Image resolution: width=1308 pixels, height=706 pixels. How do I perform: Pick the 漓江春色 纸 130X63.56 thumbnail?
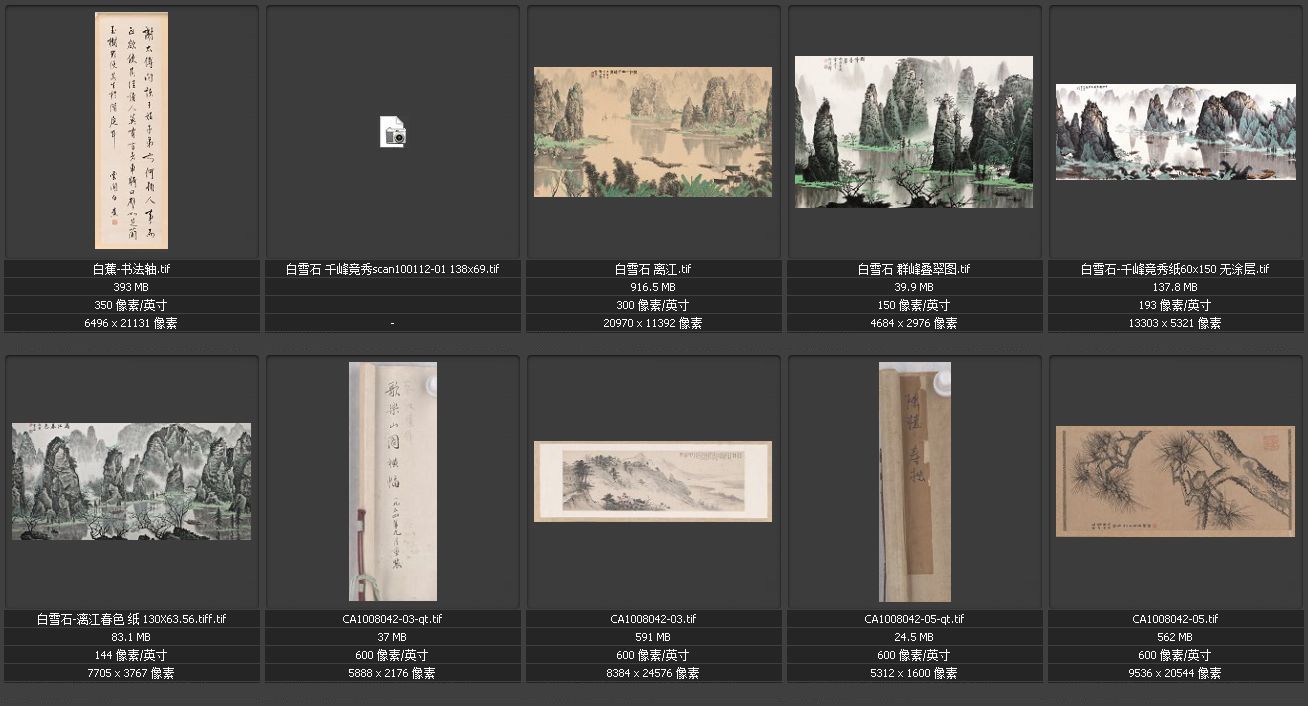click(131, 481)
